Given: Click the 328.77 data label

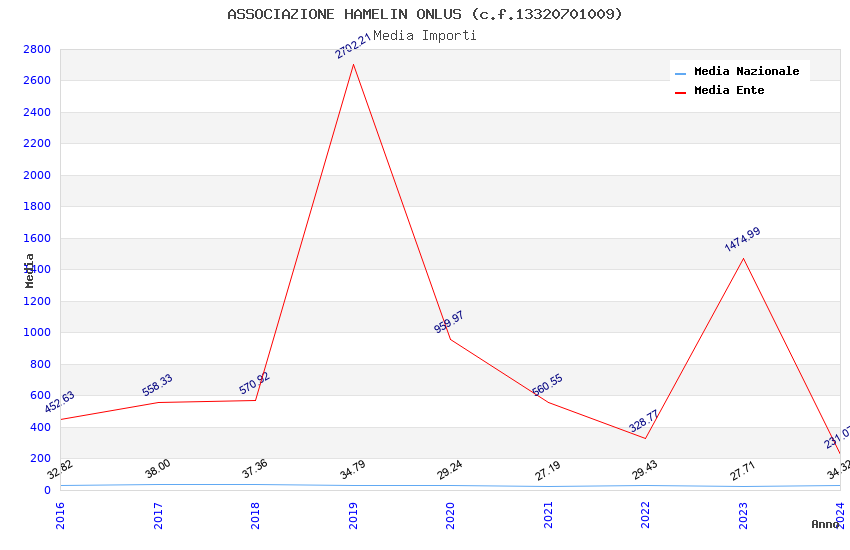Looking at the screenshot, I should [x=643, y=421].
